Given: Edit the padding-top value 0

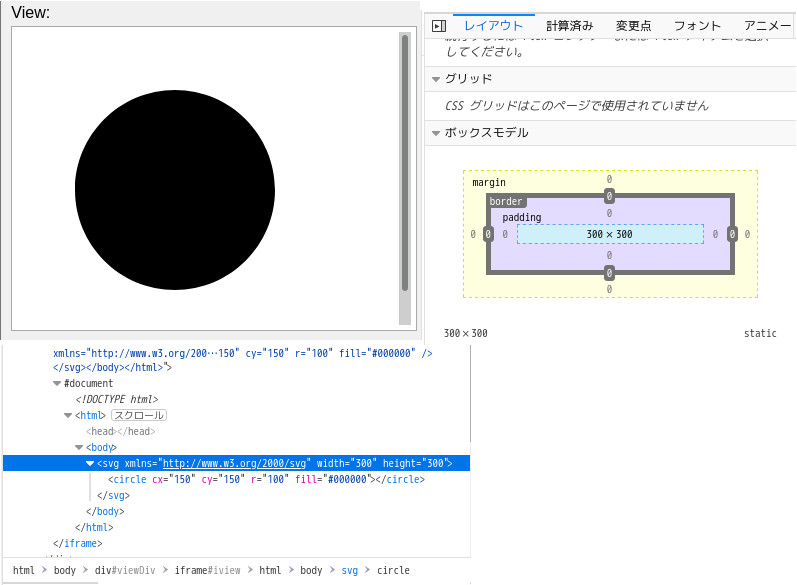Looking at the screenshot, I should (x=609, y=213).
